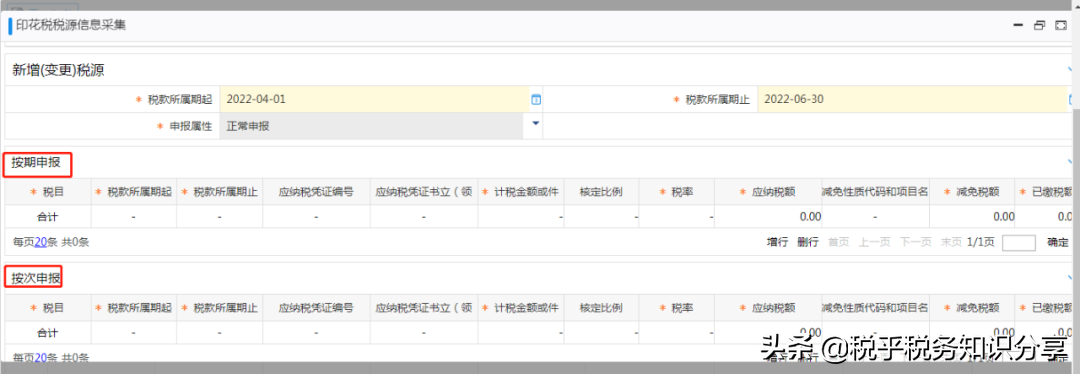Click the 印花税税源信息采集 window title
Screen dimensions: 1080x374
(71, 25)
